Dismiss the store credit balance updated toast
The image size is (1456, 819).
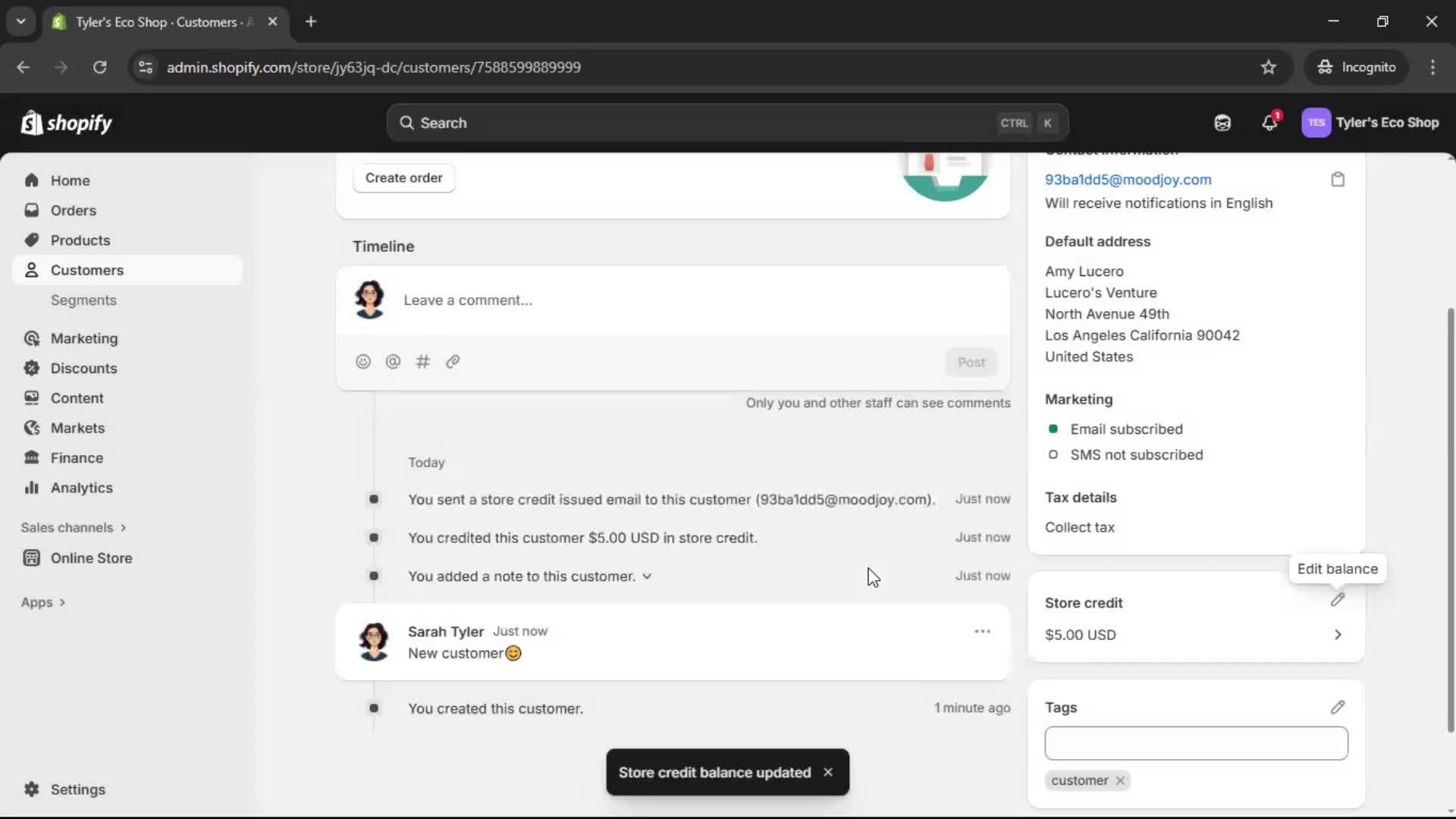click(x=828, y=771)
